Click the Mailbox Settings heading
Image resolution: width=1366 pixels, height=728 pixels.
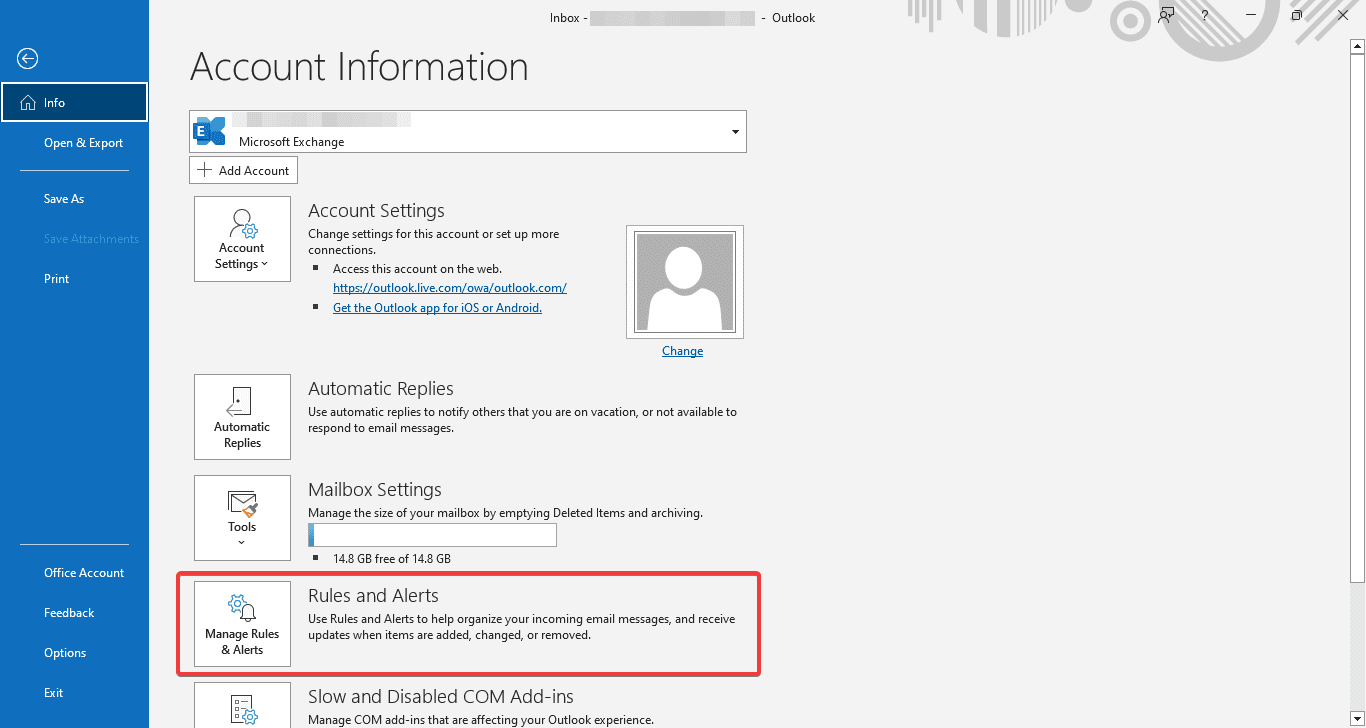pos(375,490)
